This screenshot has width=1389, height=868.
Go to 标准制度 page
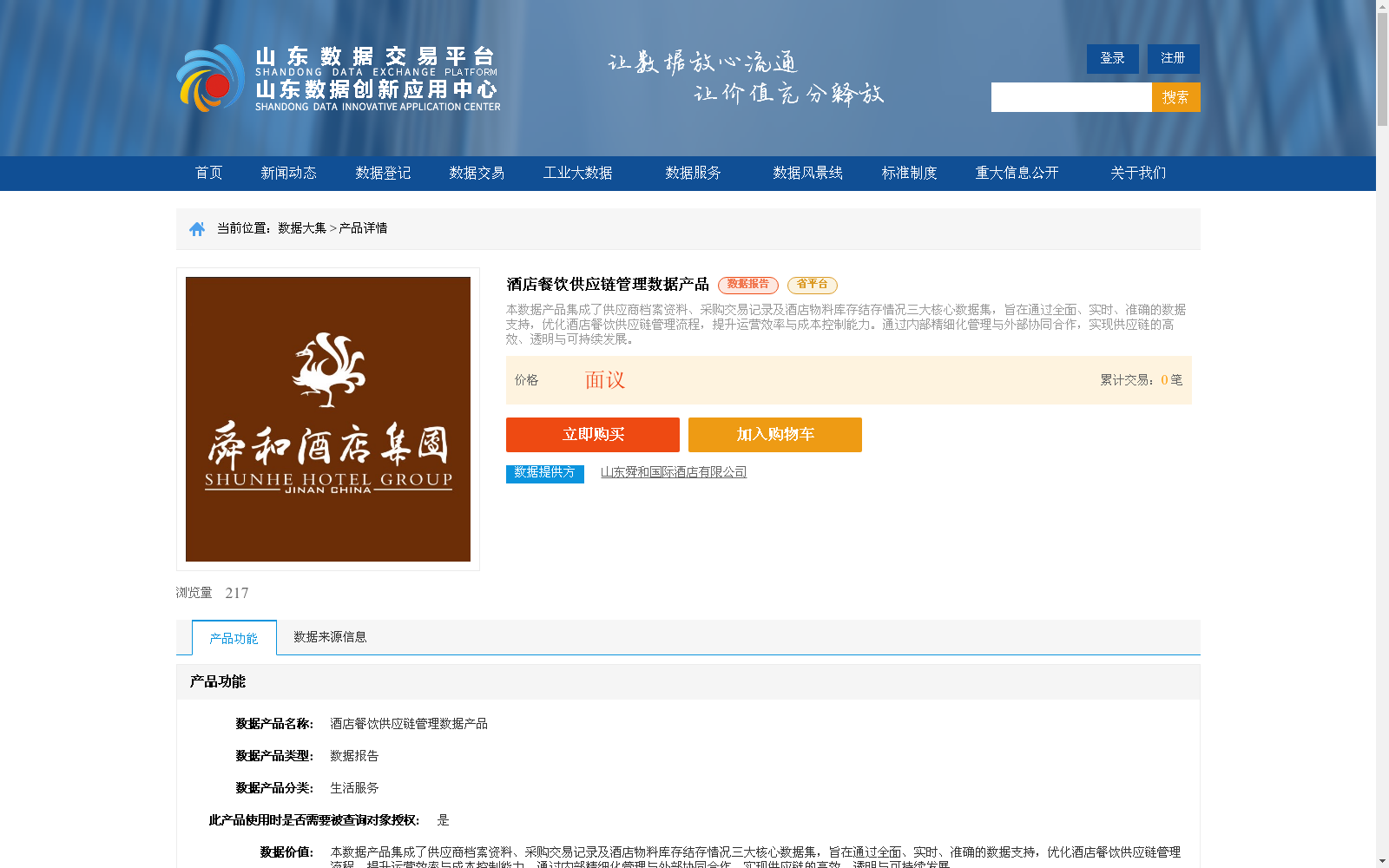click(910, 173)
